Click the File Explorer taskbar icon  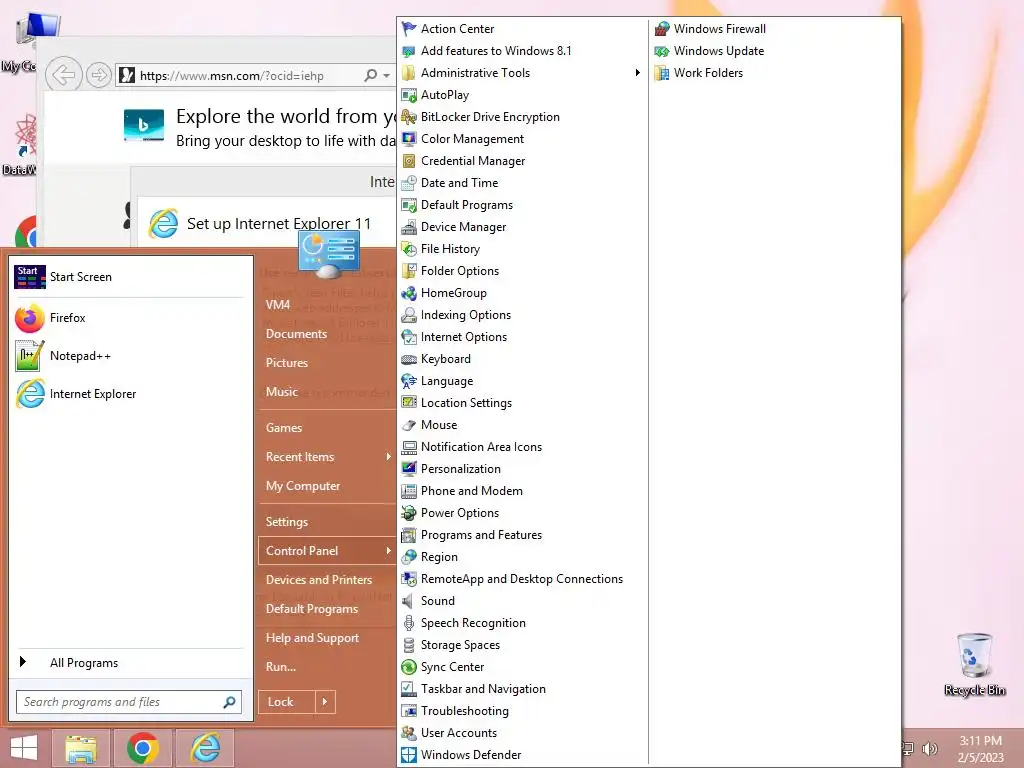point(81,748)
